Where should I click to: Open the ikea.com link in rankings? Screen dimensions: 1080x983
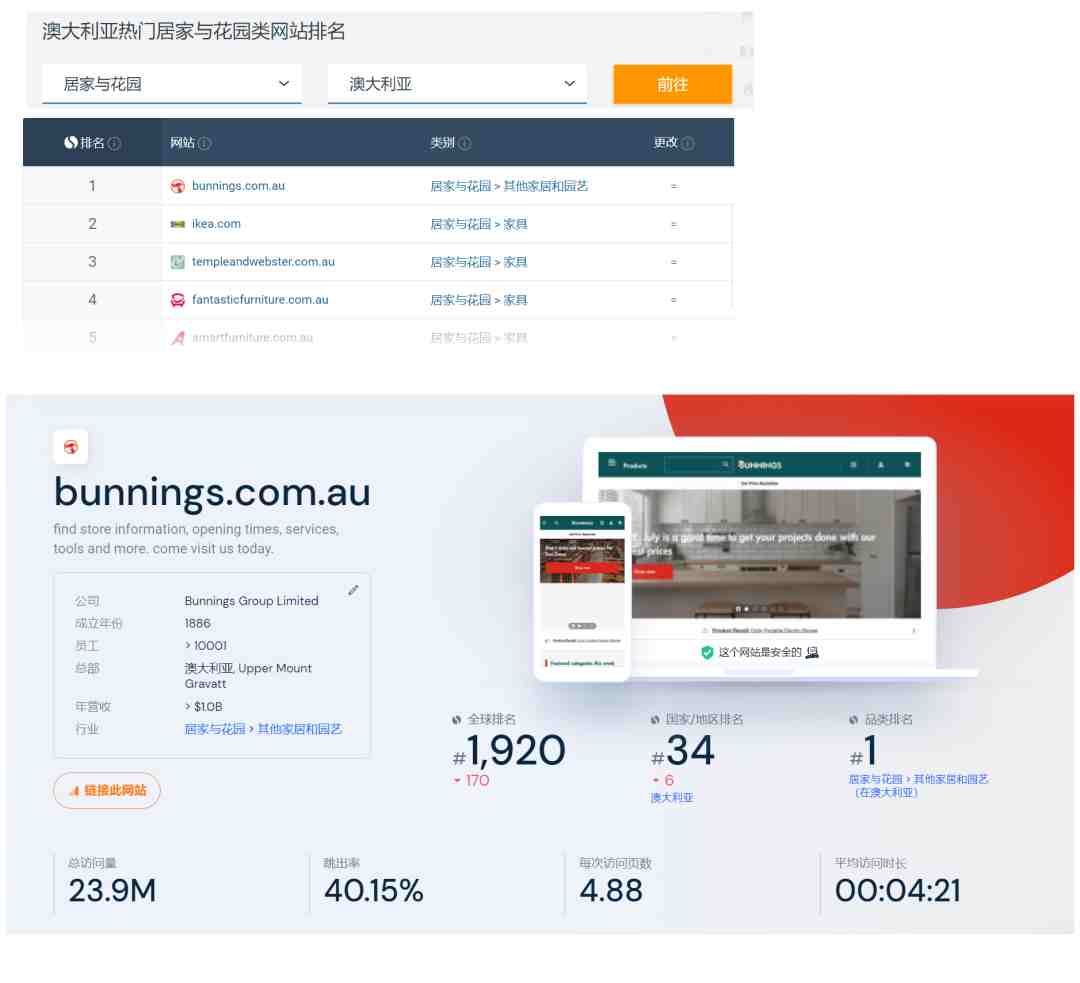pyautogui.click(x=216, y=224)
